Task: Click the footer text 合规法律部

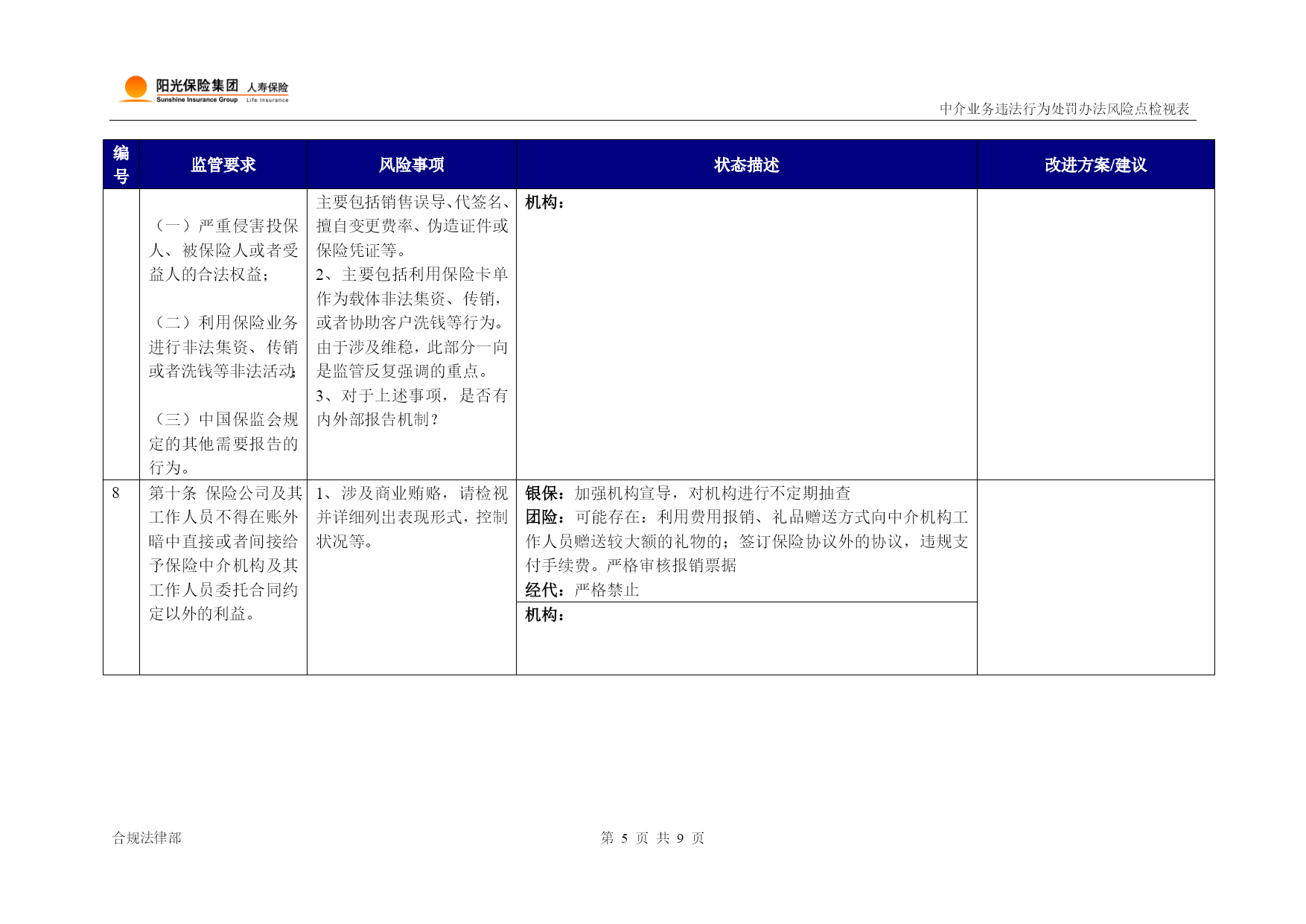Action: tap(147, 838)
